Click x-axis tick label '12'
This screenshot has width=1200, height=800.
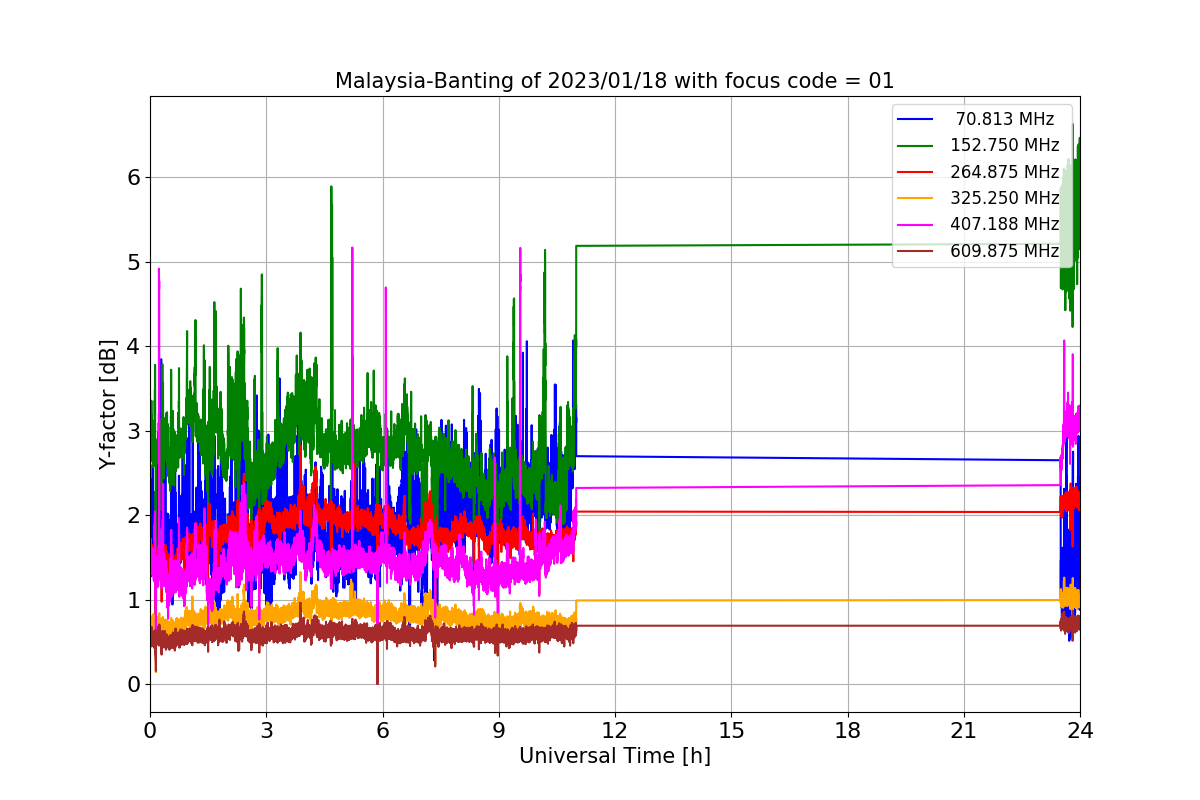click(x=615, y=730)
